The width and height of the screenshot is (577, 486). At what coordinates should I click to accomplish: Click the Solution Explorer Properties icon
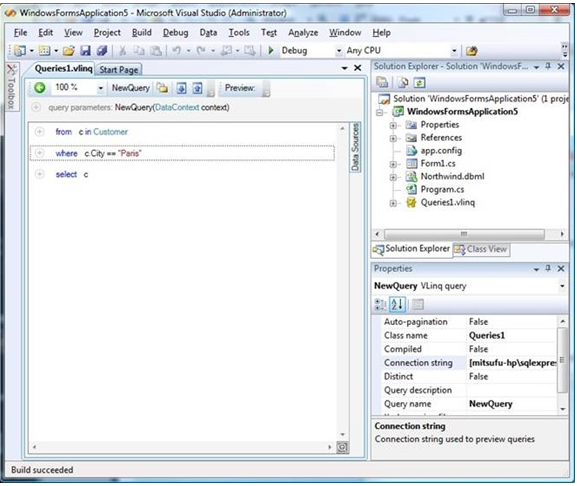click(382, 82)
